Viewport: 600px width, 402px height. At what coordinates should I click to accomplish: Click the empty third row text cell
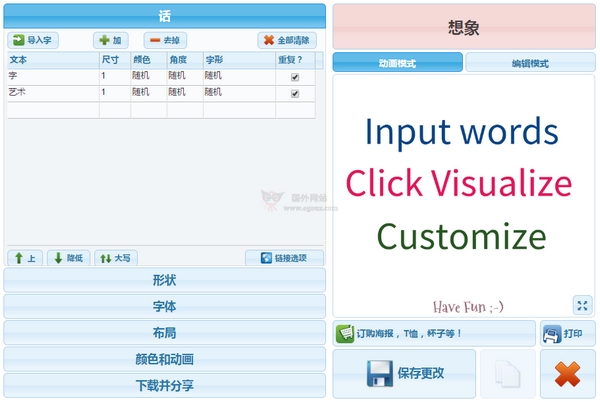tap(53, 110)
